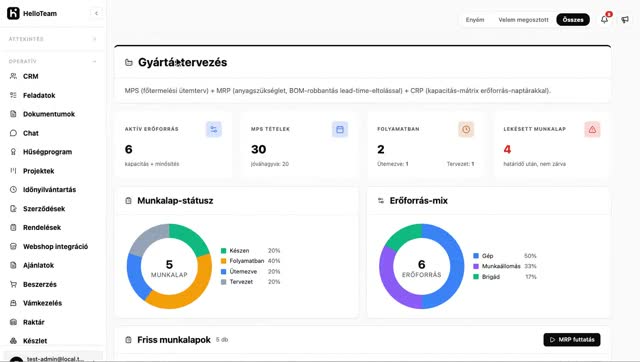Click the green Készen legend swatch
The height and width of the screenshot is (362, 640).
point(223,251)
